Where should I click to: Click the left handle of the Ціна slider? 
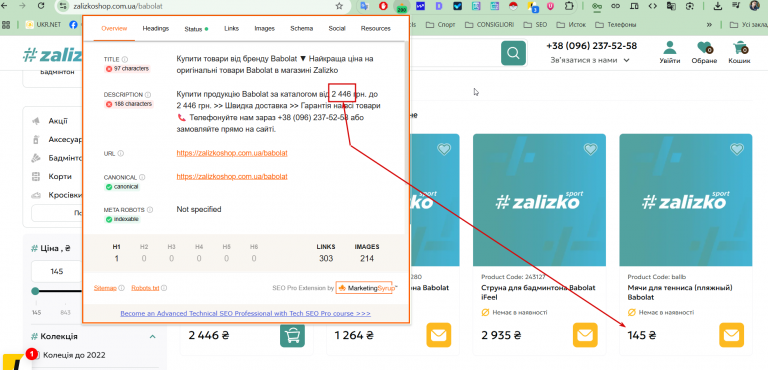pyautogui.click(x=35, y=291)
